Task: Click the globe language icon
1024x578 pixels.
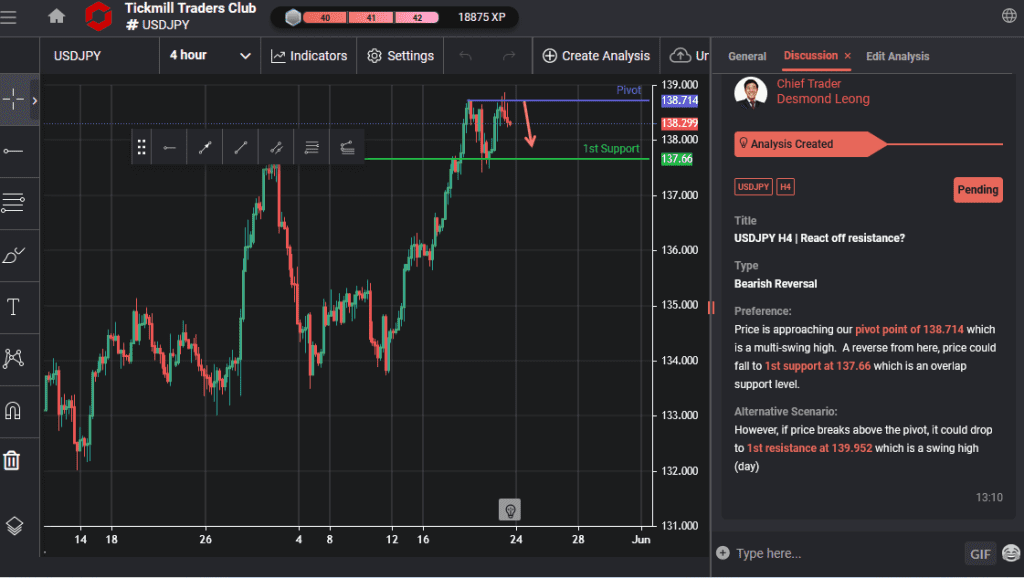Action: pyautogui.click(x=1007, y=16)
